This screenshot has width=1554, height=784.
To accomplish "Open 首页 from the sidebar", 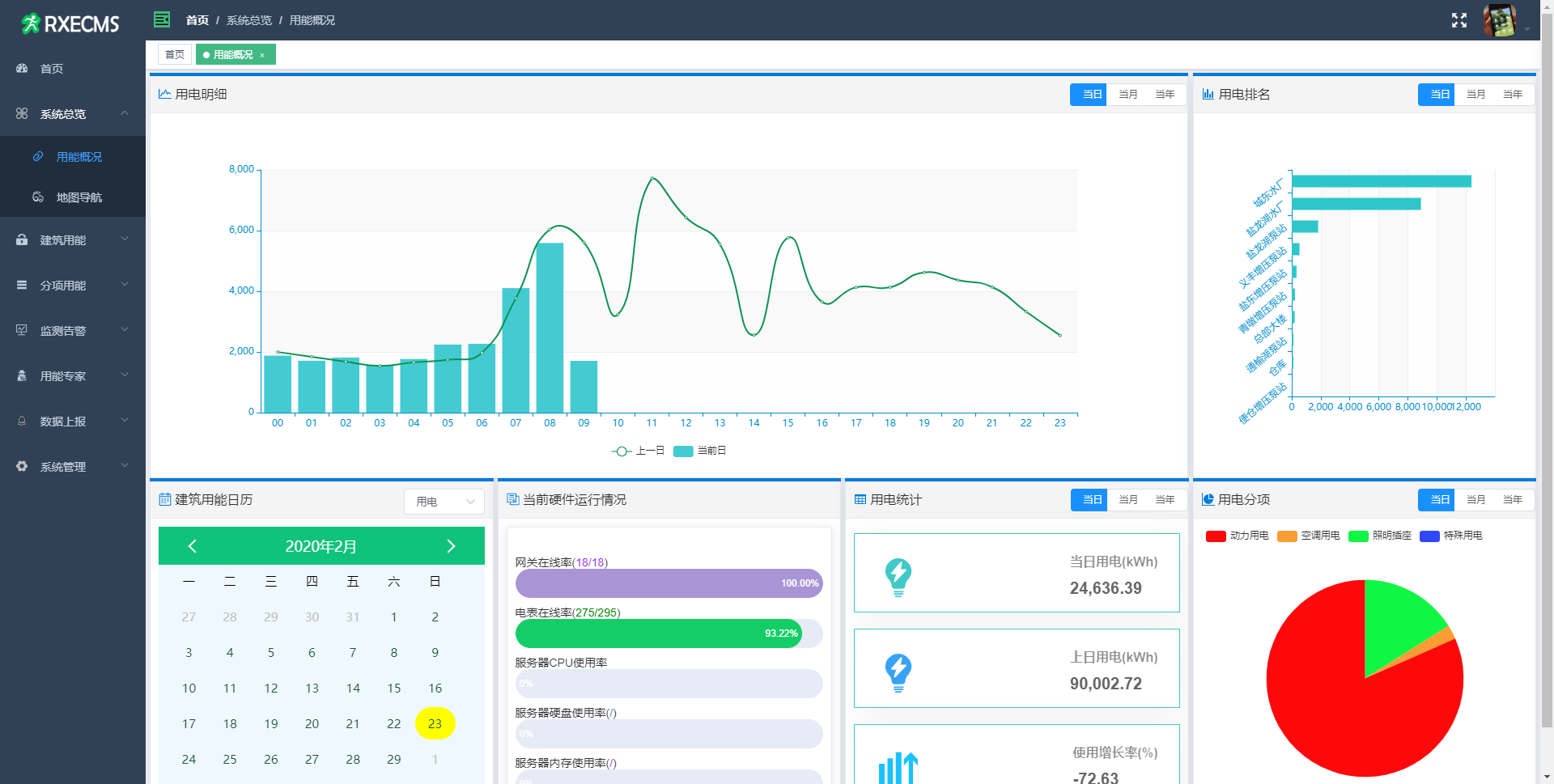I will [52, 69].
